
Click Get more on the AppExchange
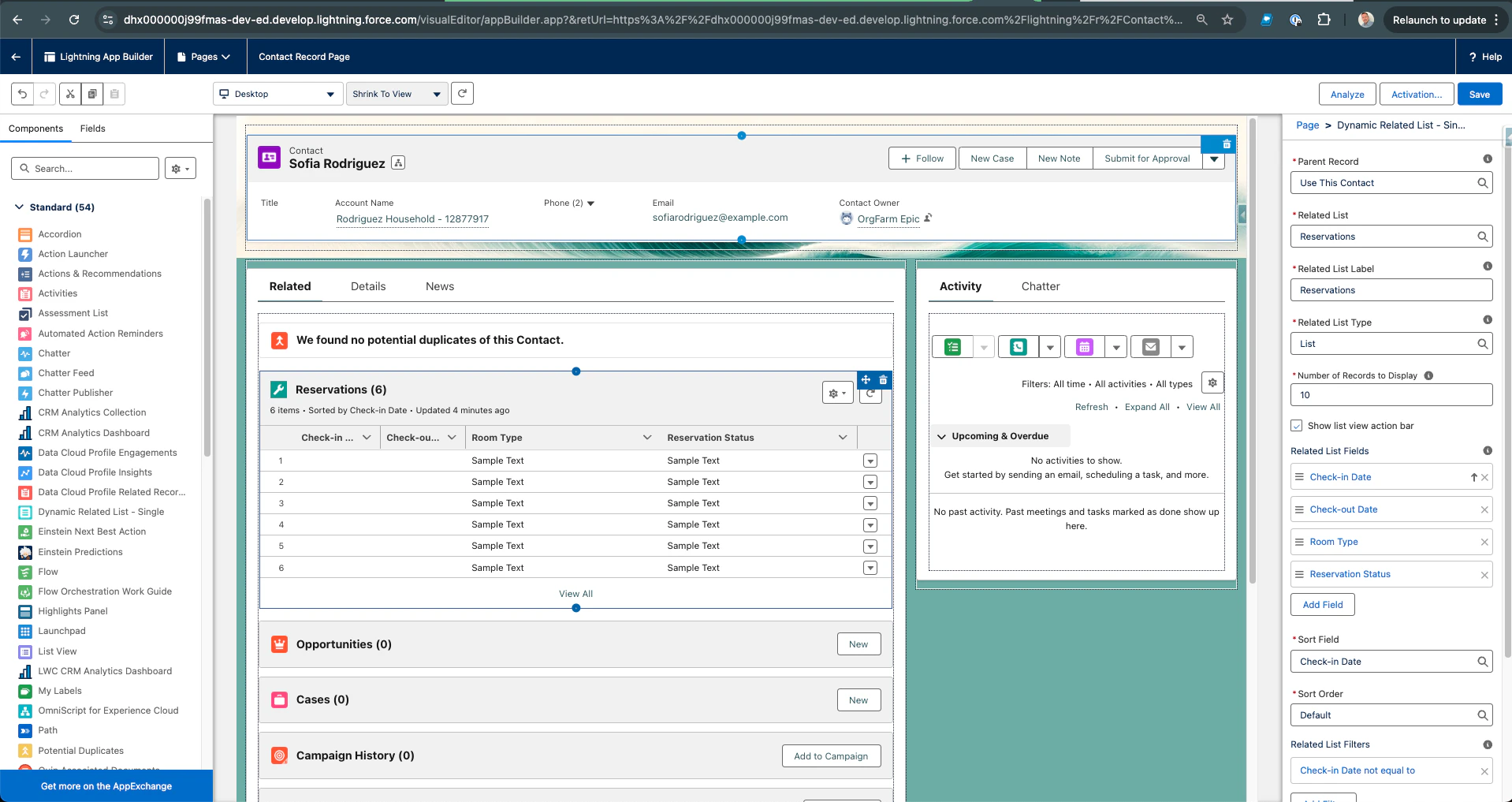pos(106,786)
